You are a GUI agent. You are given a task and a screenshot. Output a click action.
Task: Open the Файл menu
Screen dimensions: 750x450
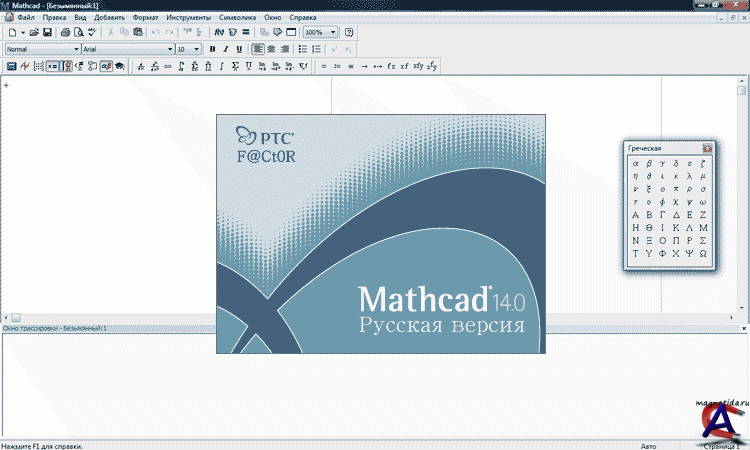pos(25,19)
